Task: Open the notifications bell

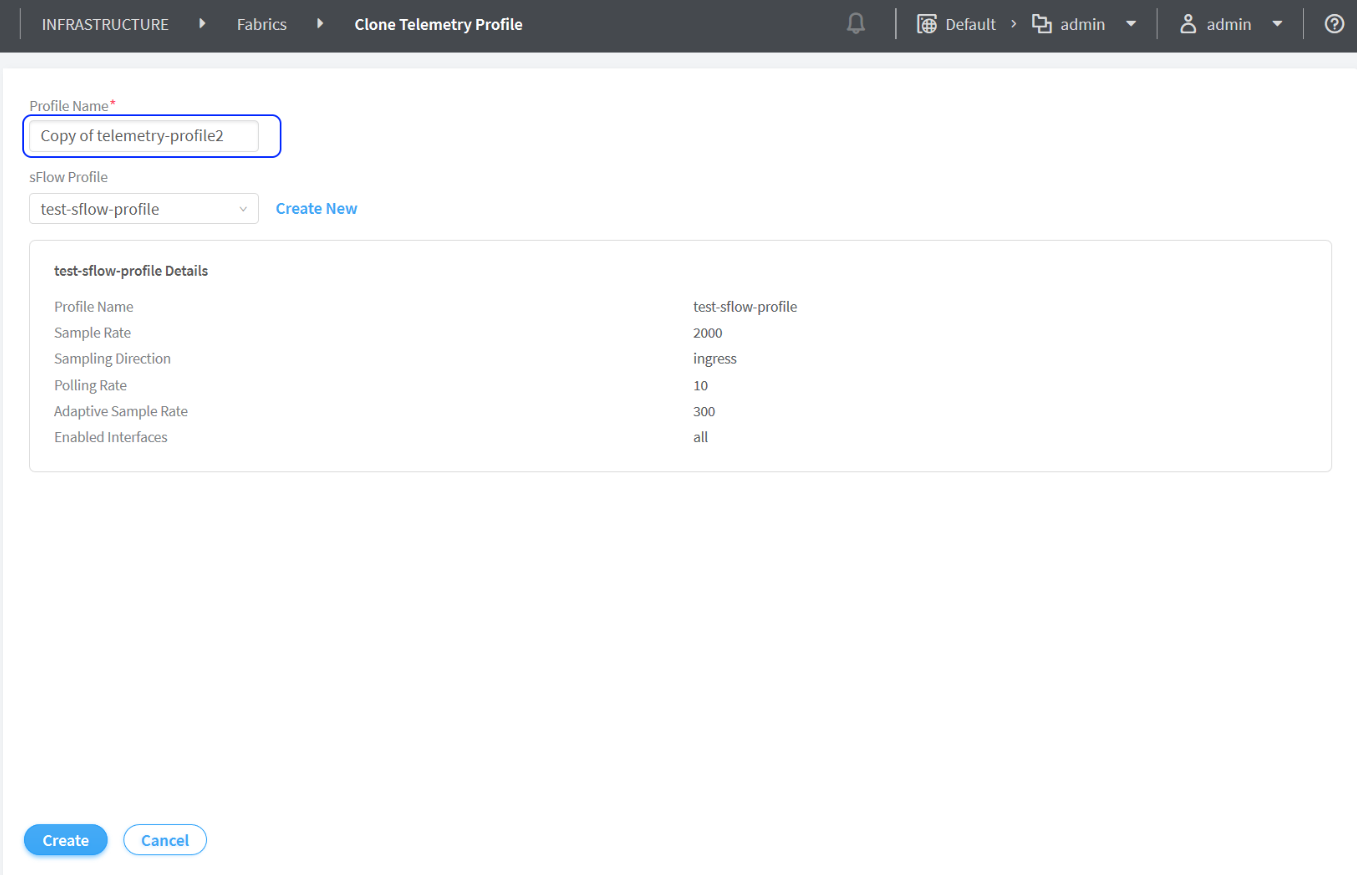Action: (856, 24)
